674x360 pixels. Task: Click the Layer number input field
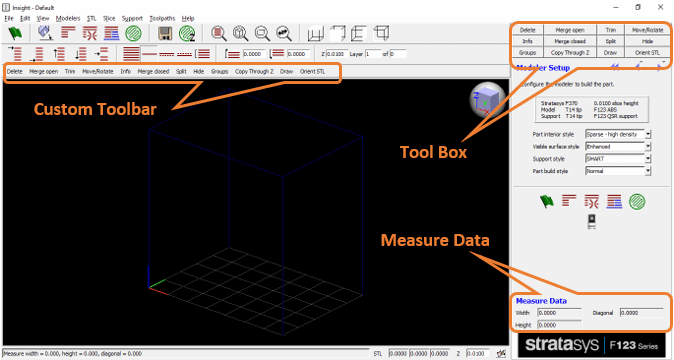[373, 54]
